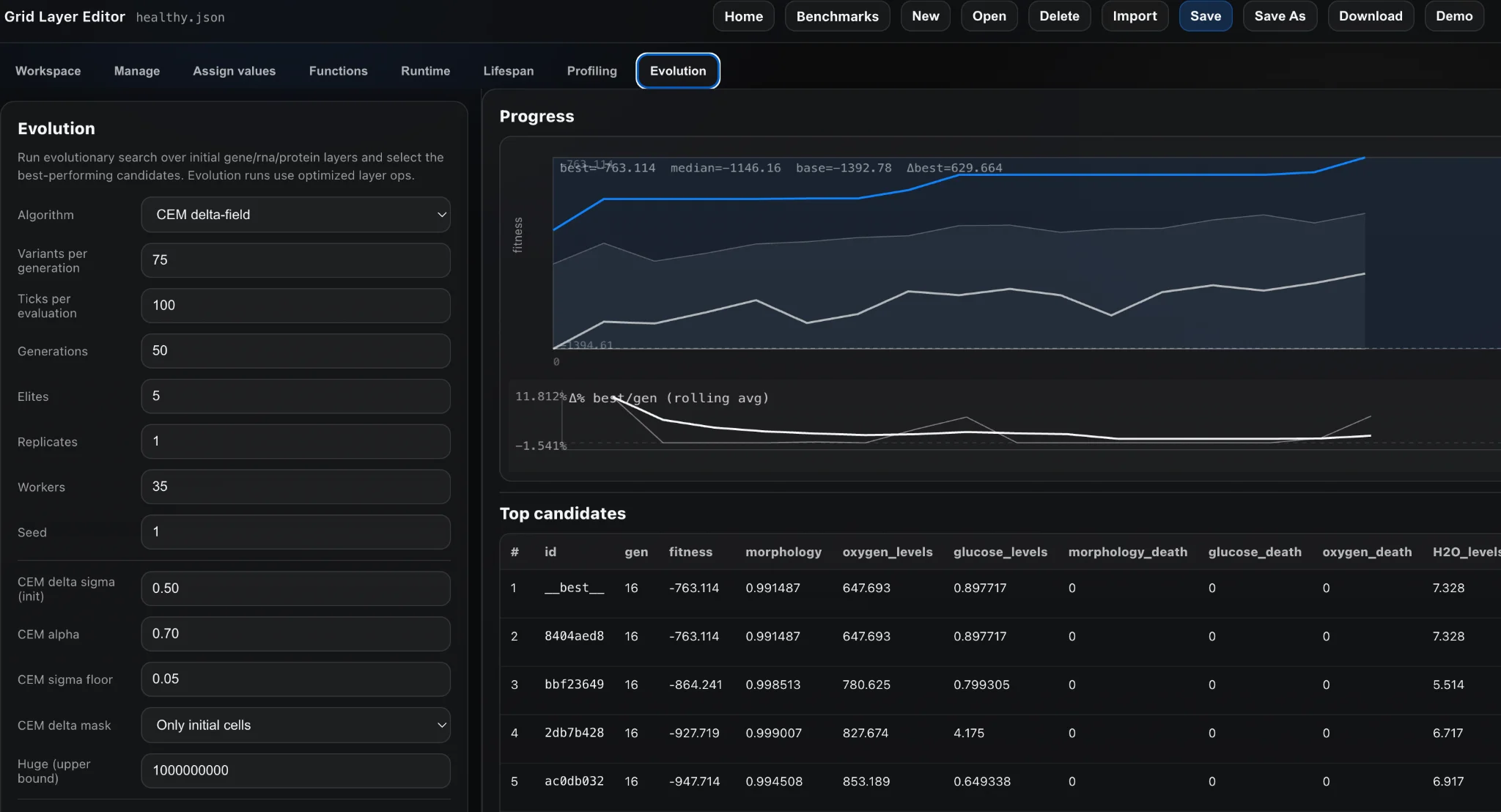Open the Algorithm dropdown
Image resolution: width=1501 pixels, height=812 pixels.
295,215
